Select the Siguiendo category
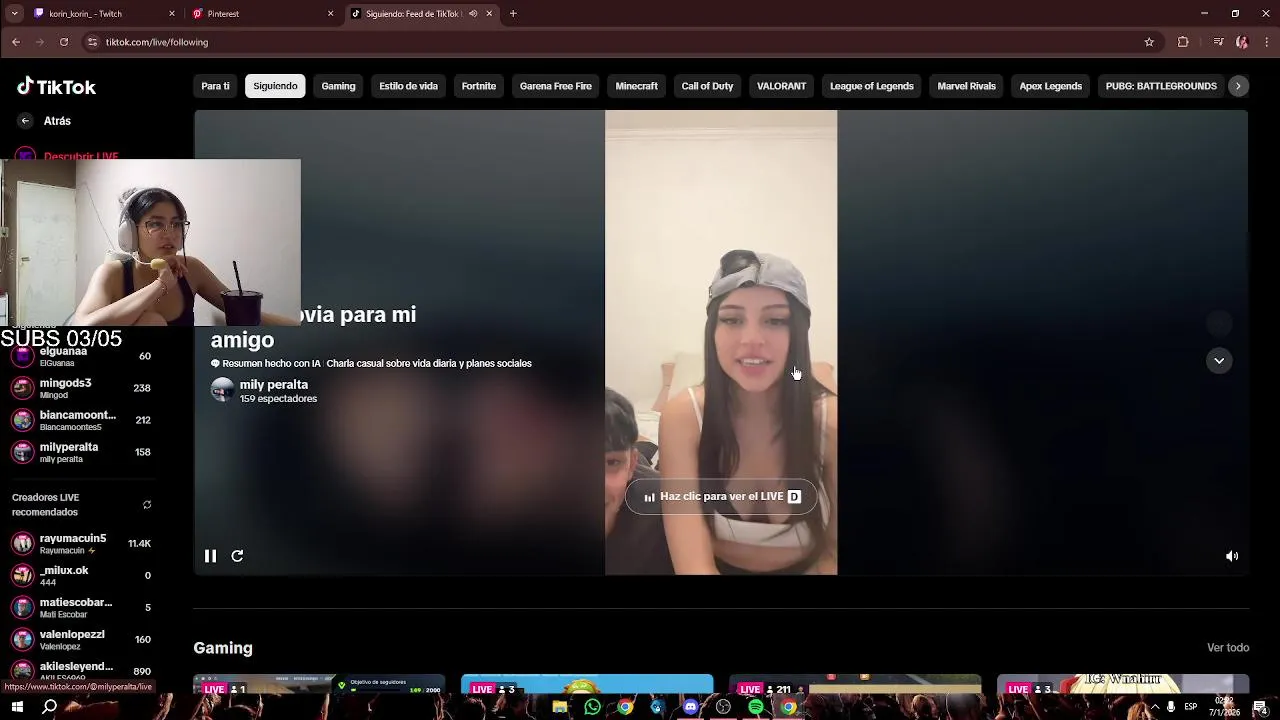 (x=275, y=86)
